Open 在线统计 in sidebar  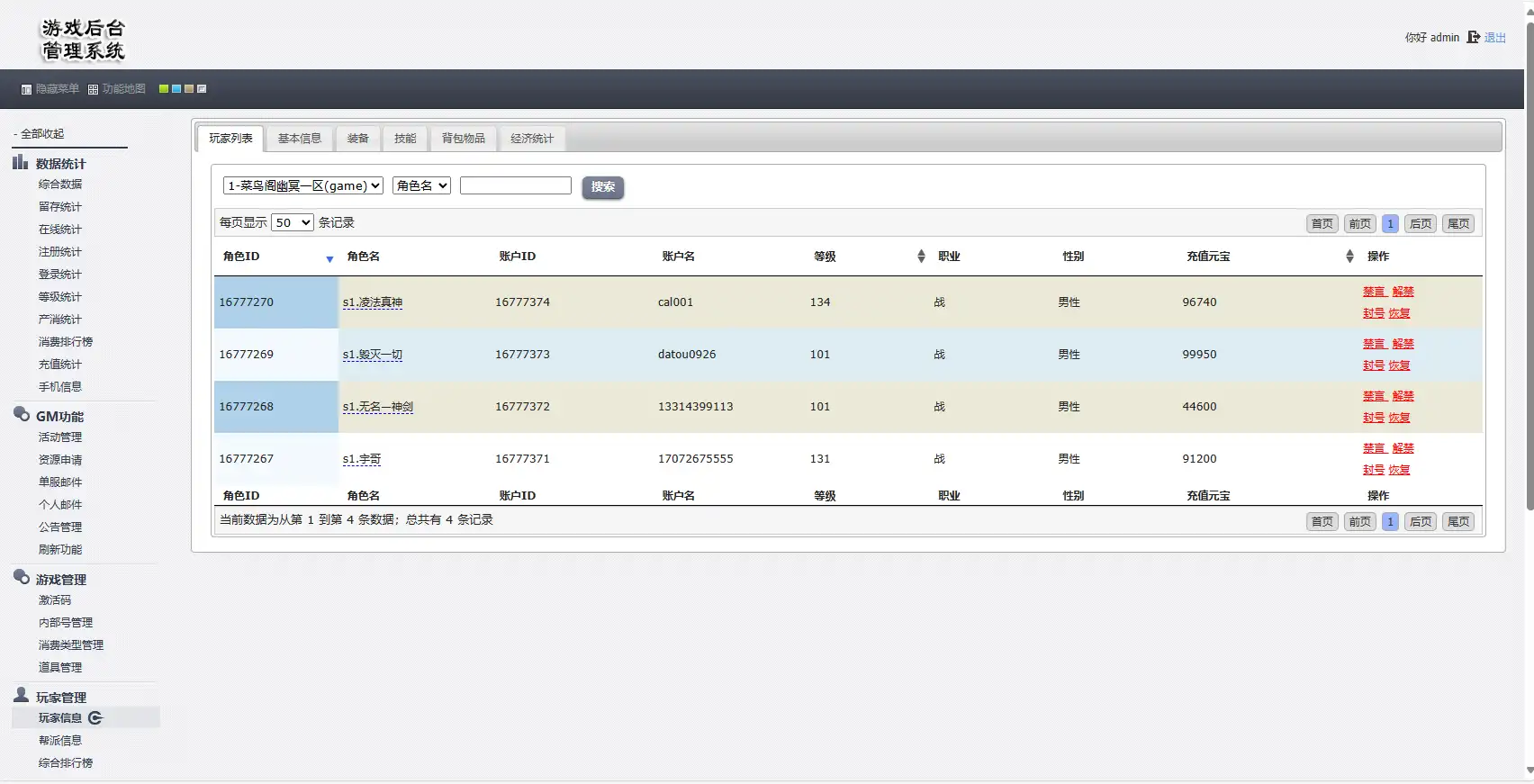(x=60, y=230)
